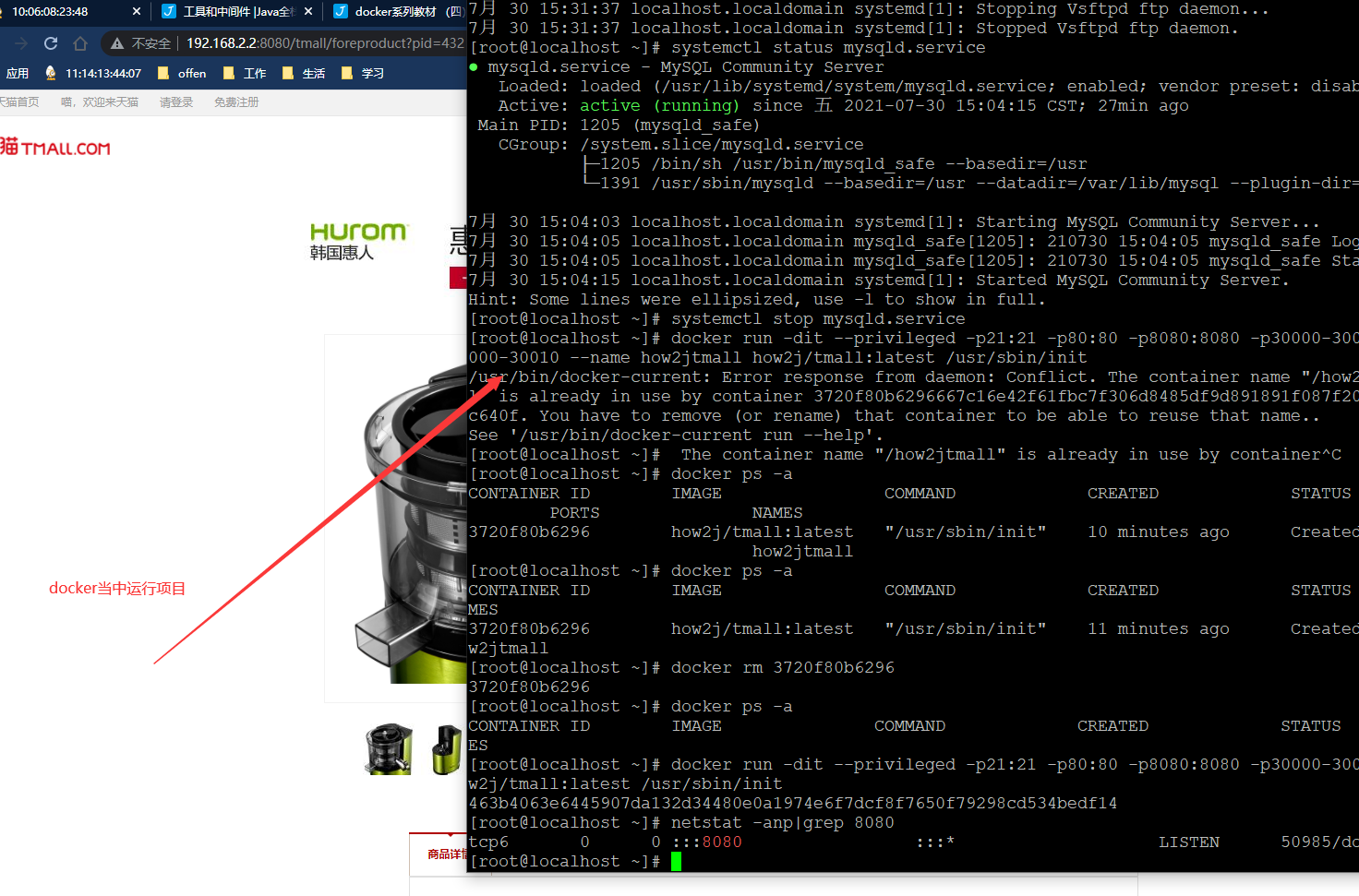
Task: Click the URL address bar
Action: [x=323, y=43]
